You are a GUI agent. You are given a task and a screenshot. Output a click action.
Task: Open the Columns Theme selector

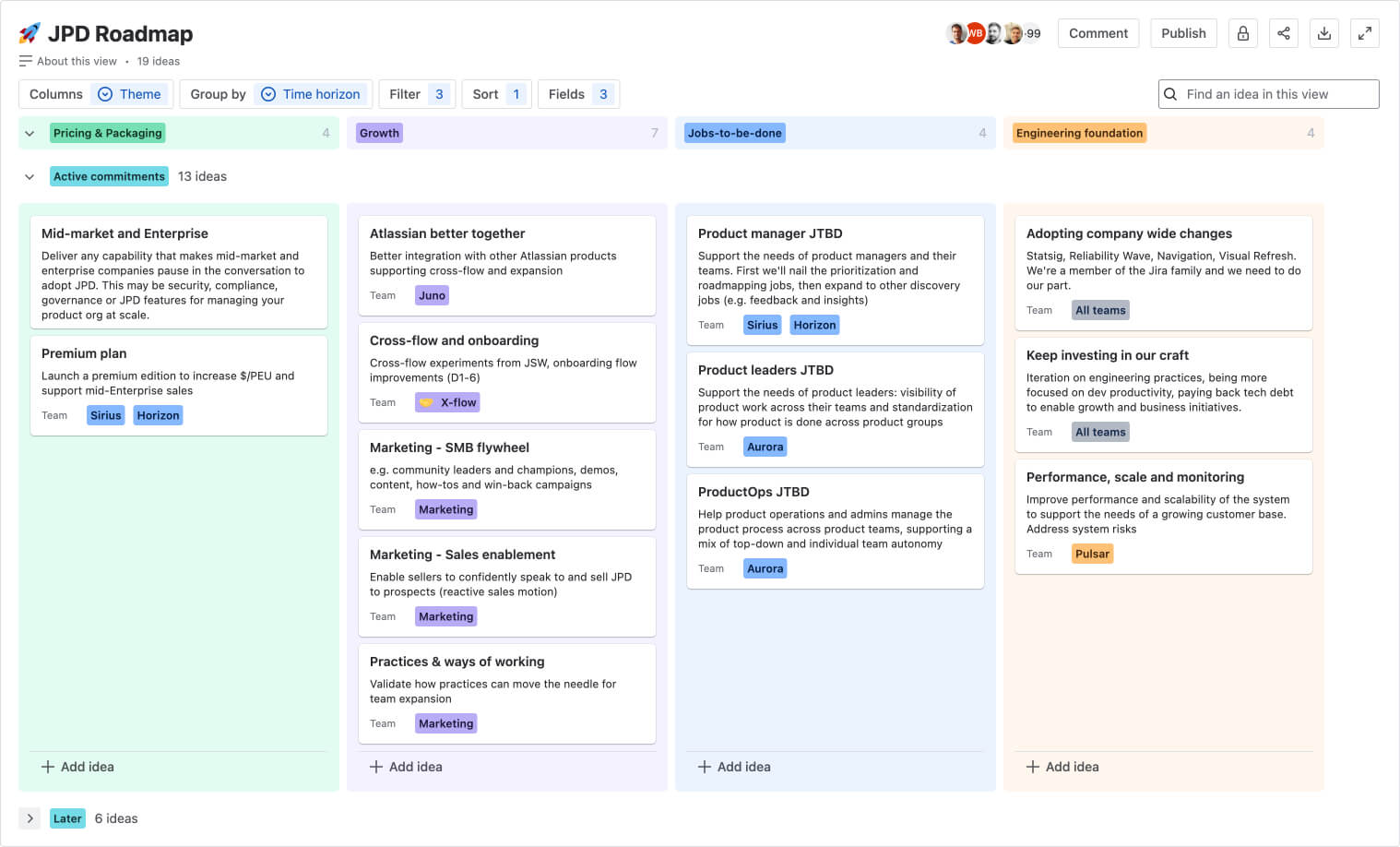coord(95,94)
